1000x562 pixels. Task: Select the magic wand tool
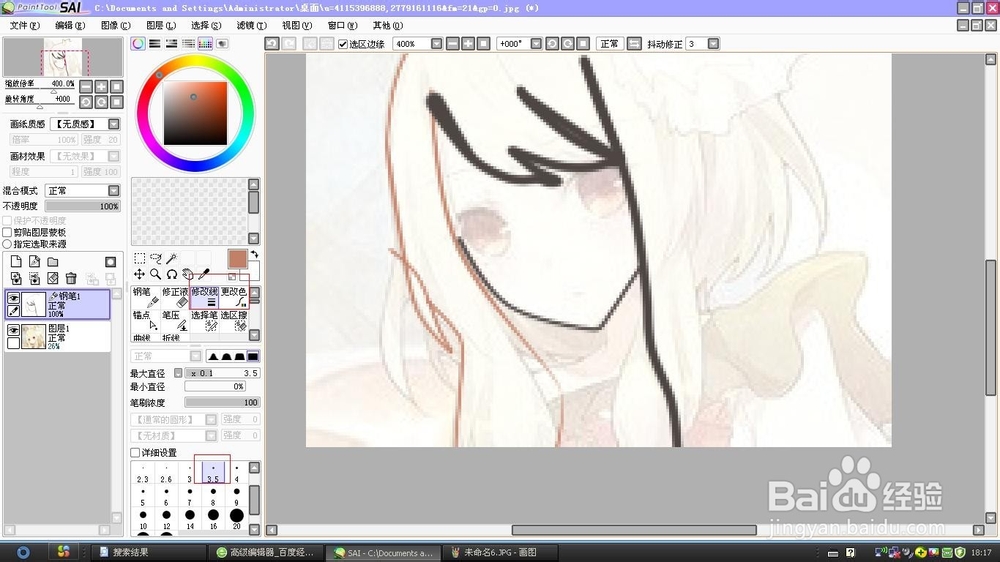[x=172, y=258]
